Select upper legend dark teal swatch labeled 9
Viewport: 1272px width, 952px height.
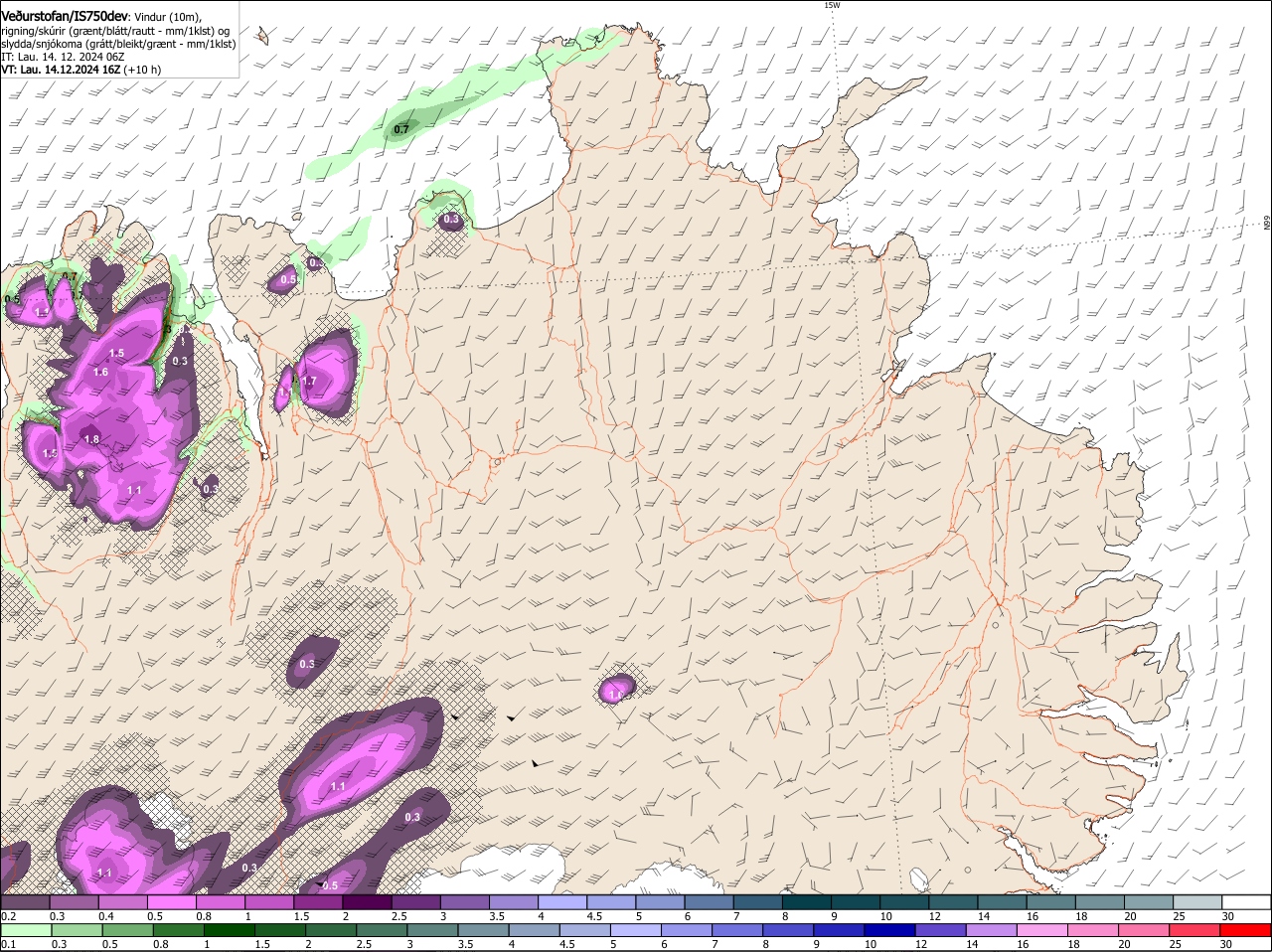point(855,901)
